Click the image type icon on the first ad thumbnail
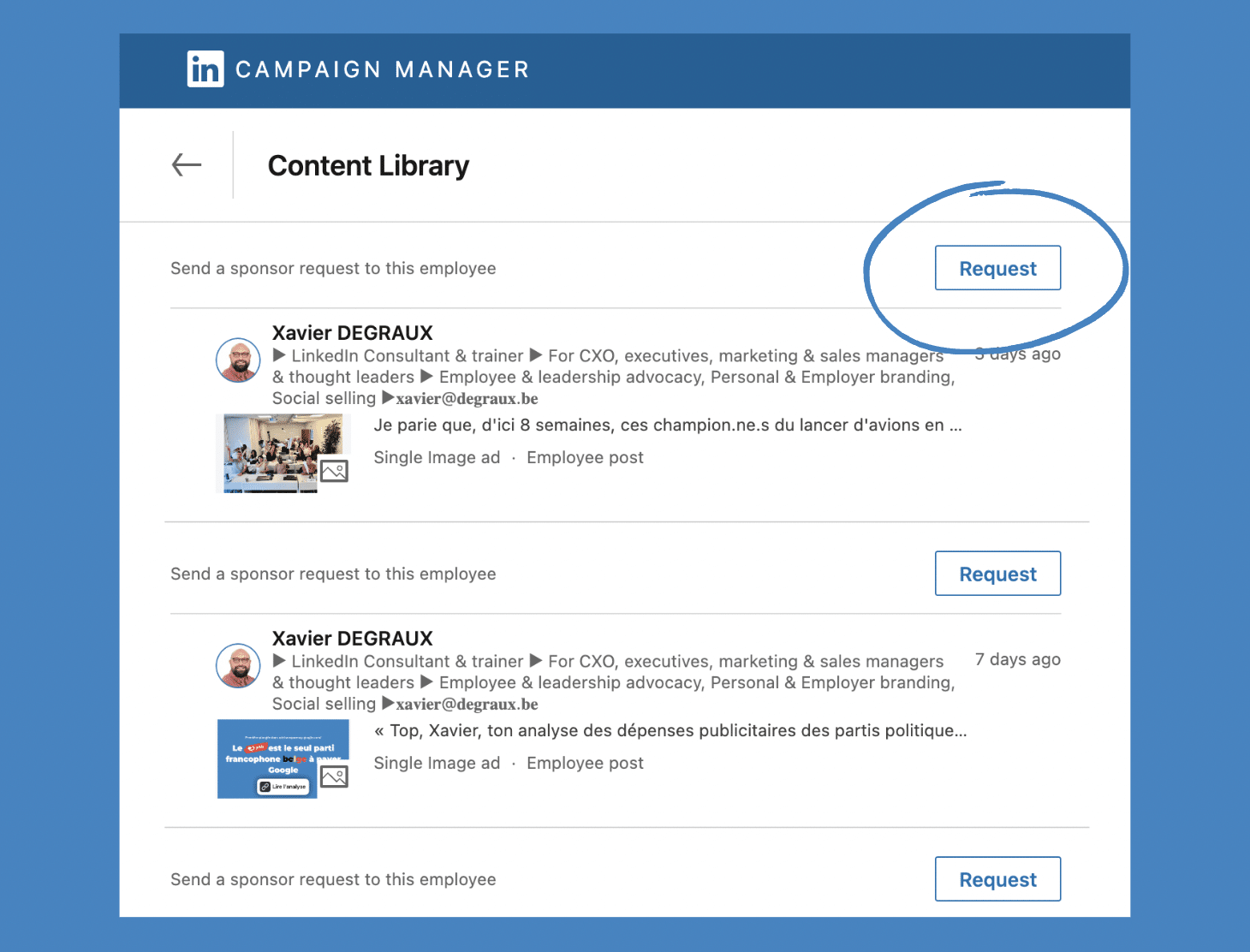 334,471
